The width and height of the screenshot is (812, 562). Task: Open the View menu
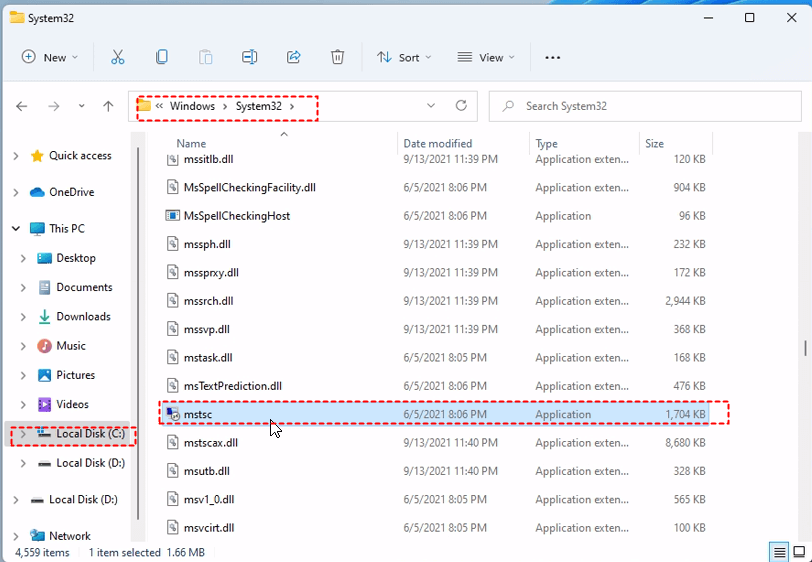(487, 57)
